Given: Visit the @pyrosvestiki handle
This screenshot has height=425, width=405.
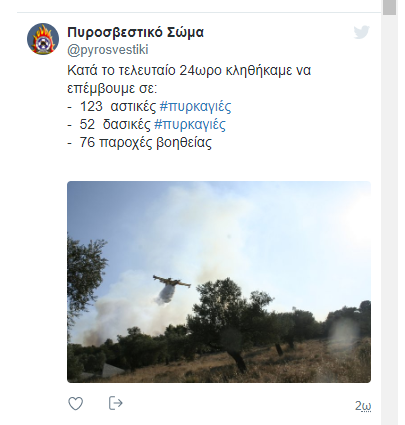Looking at the screenshot, I should point(108,50).
